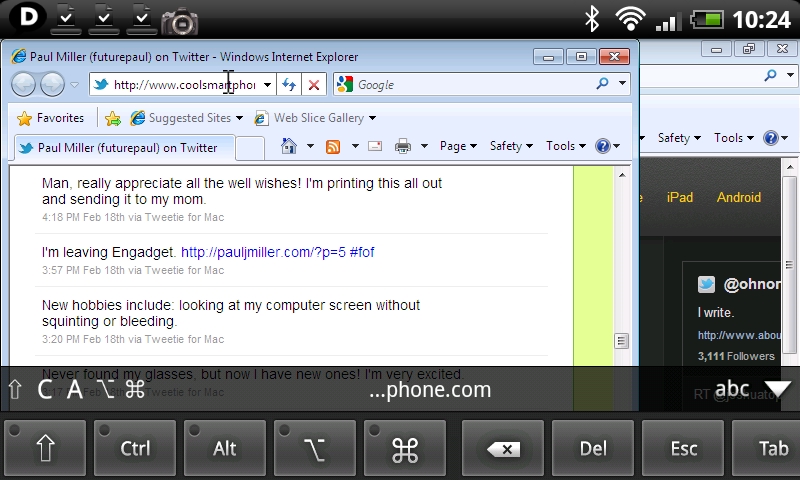The width and height of the screenshot is (800, 480).
Task: Stop loading with the red X icon
Action: (x=314, y=85)
